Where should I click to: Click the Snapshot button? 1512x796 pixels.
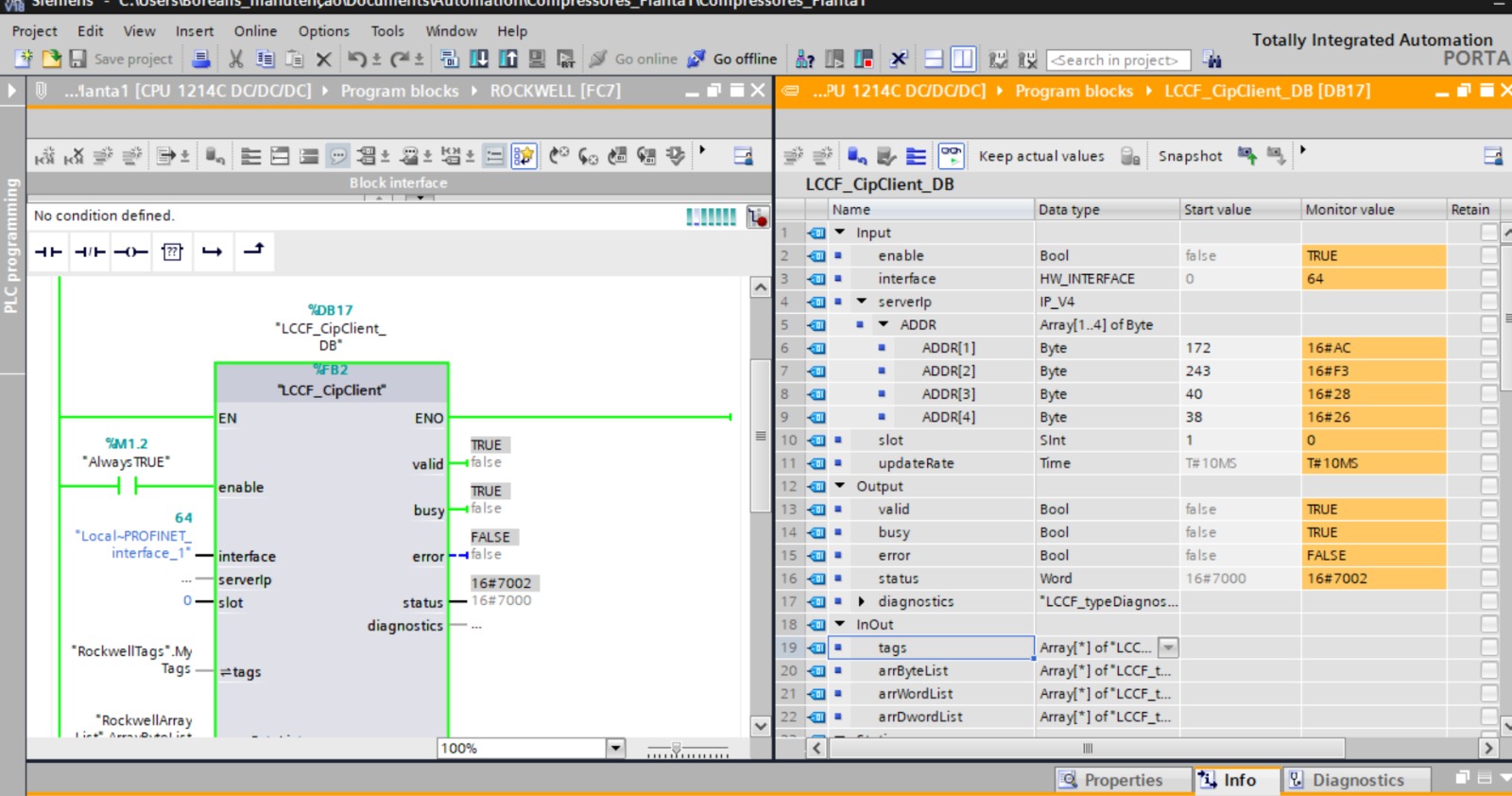tap(1190, 156)
